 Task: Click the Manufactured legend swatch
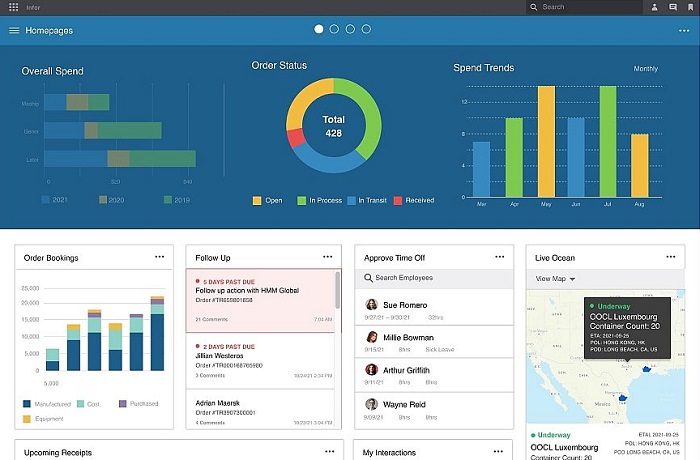[27, 404]
